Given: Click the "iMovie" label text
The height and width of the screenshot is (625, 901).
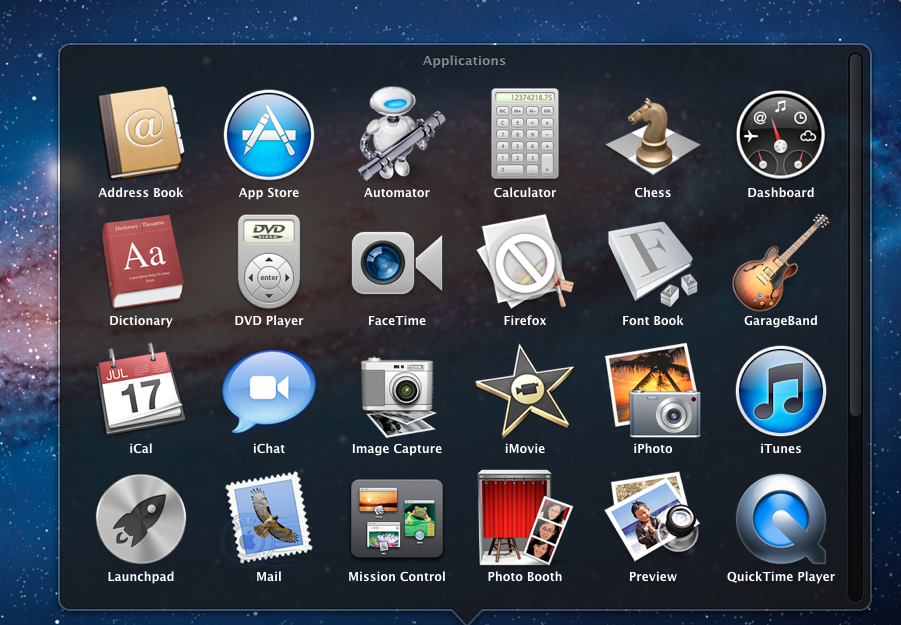Looking at the screenshot, I should click(525, 449).
